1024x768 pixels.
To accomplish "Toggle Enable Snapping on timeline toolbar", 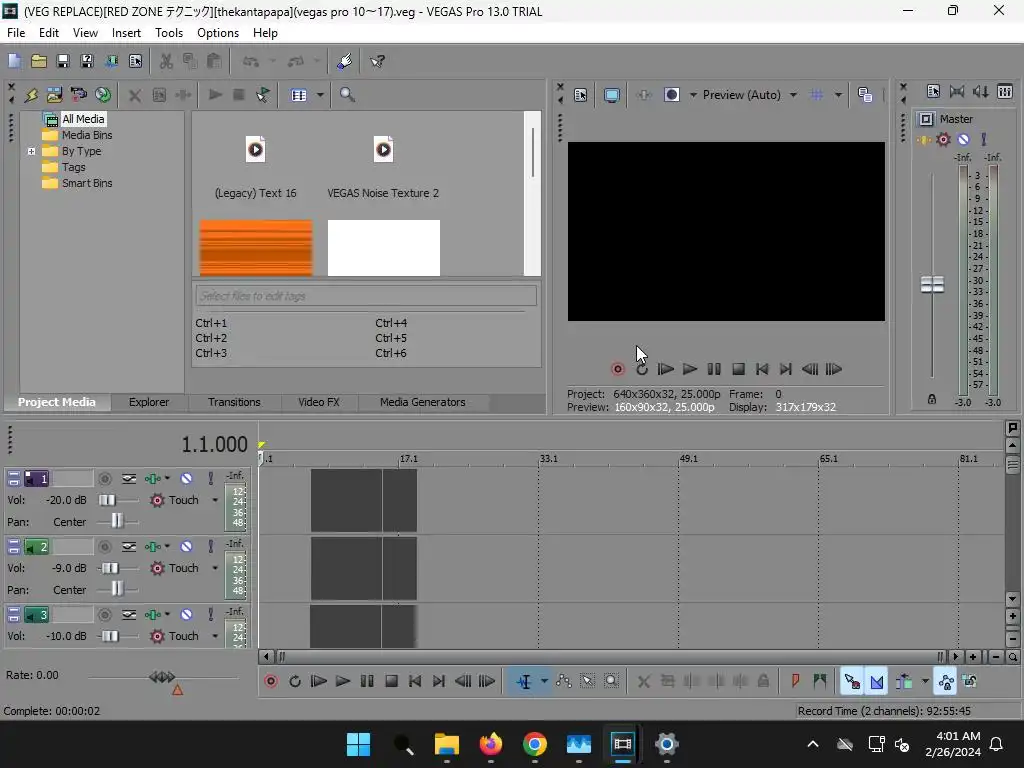I will 852,681.
